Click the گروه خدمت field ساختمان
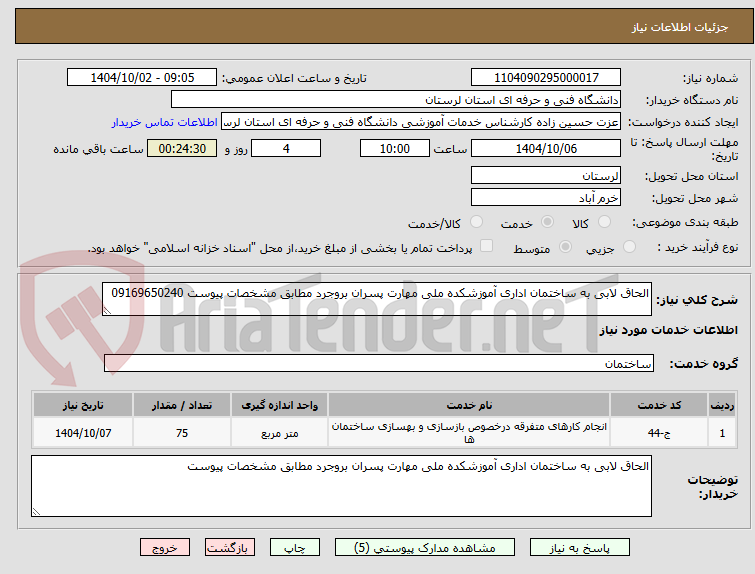 click(x=378, y=363)
